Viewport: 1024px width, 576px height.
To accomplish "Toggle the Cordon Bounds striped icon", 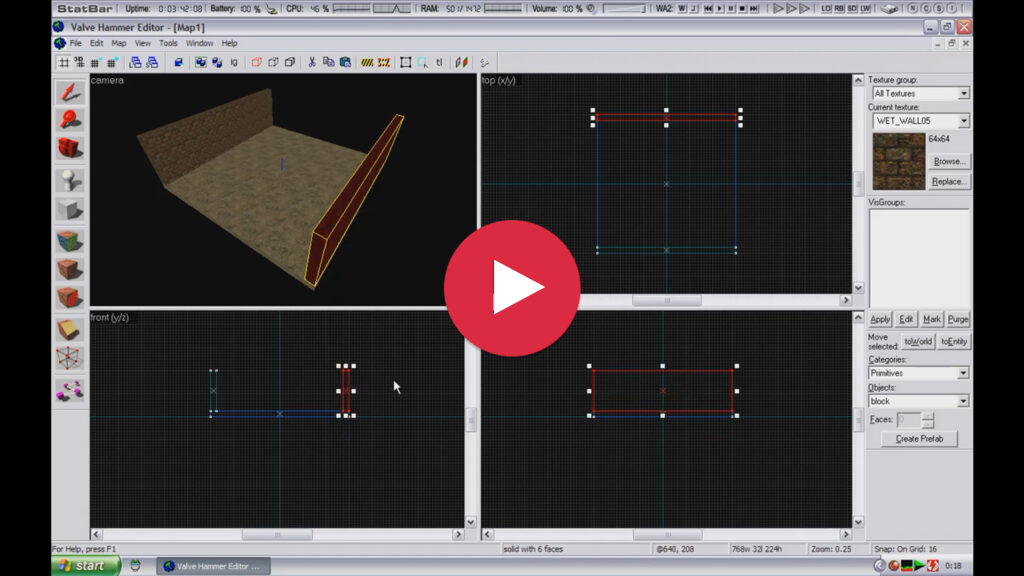I will 367,62.
